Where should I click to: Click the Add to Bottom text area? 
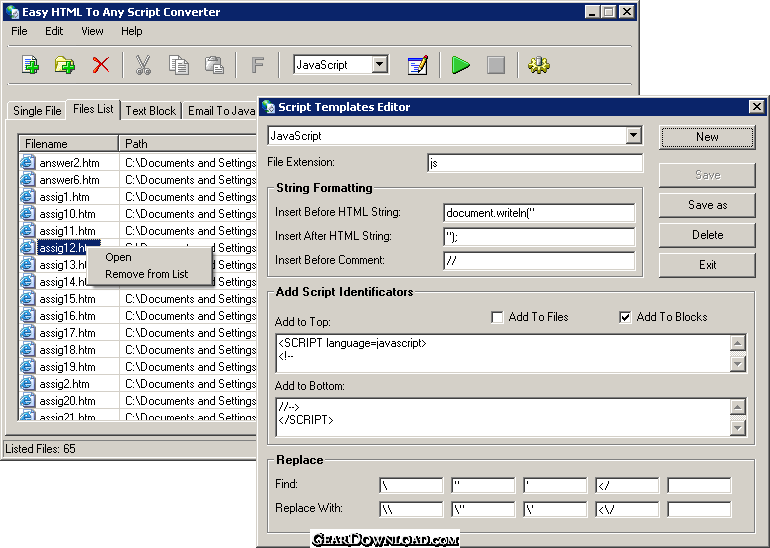point(503,417)
